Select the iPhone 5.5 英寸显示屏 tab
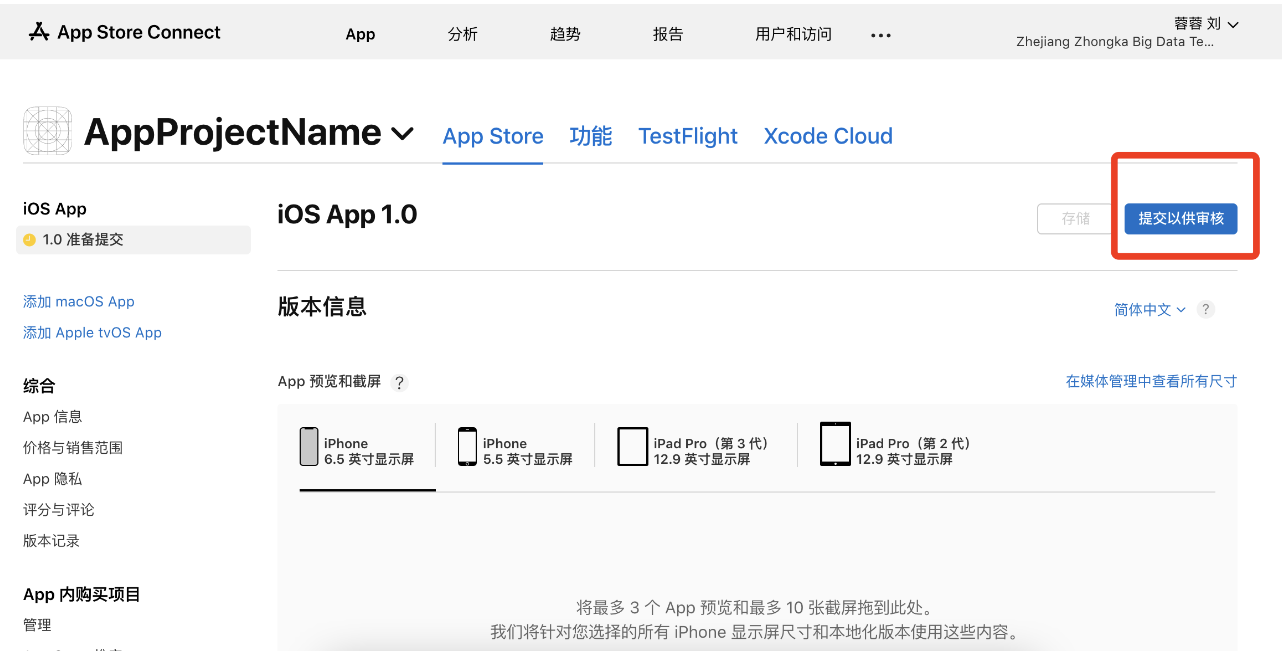 [515, 446]
